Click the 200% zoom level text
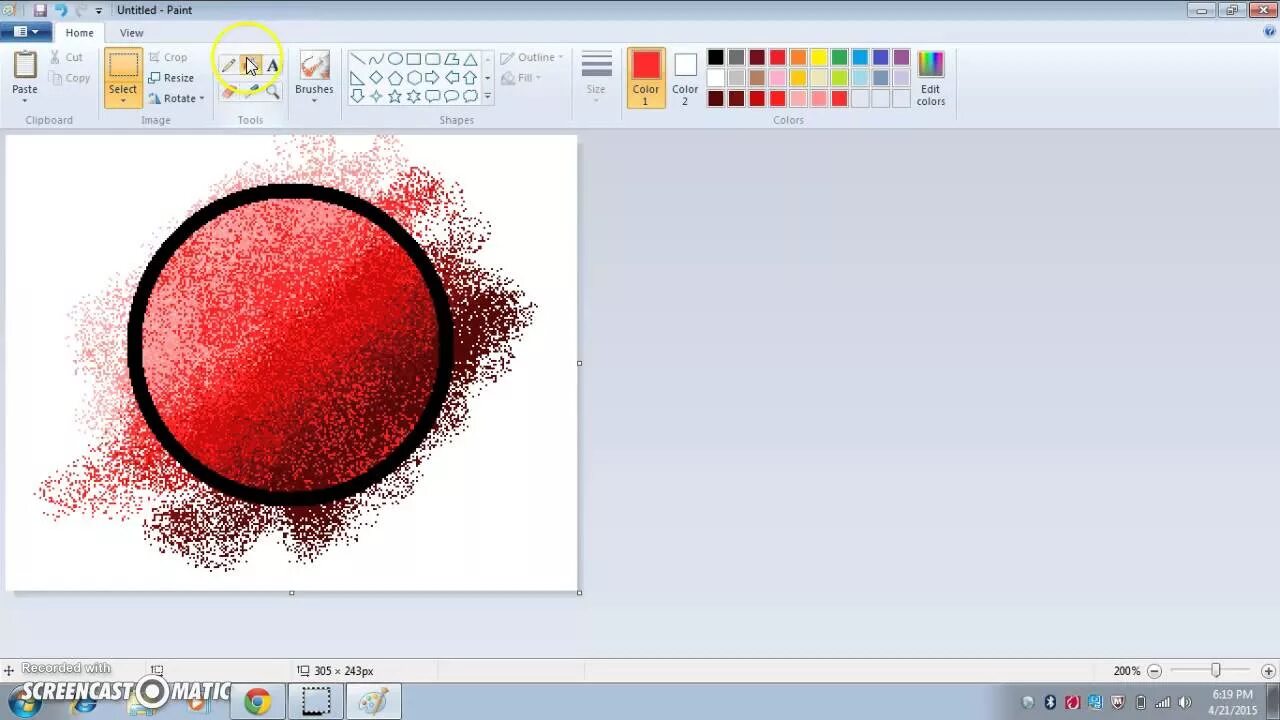 1127,671
